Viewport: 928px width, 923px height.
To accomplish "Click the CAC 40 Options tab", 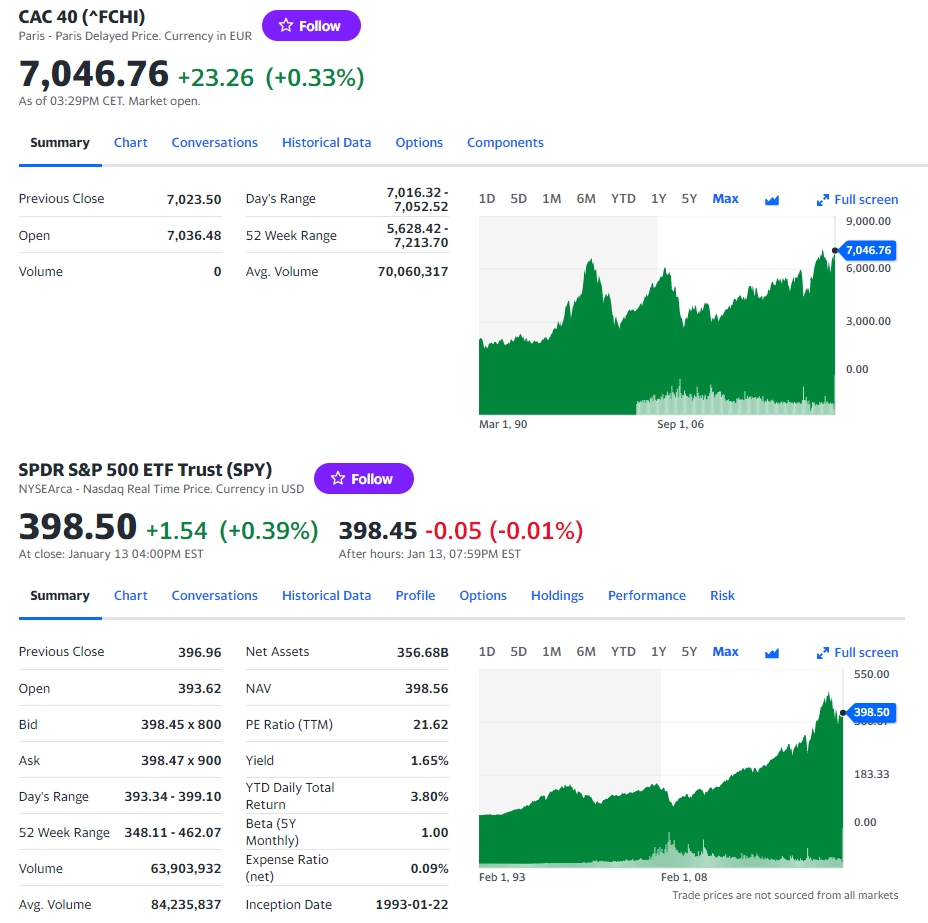I will point(419,143).
